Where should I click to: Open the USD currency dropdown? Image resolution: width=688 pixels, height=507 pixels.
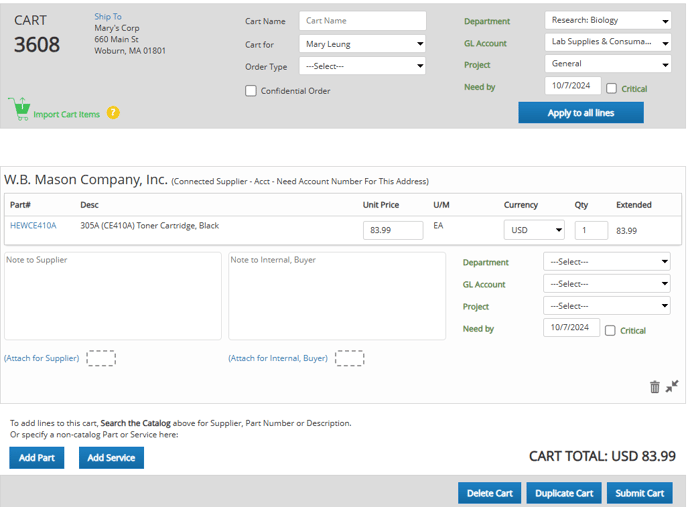tap(534, 230)
